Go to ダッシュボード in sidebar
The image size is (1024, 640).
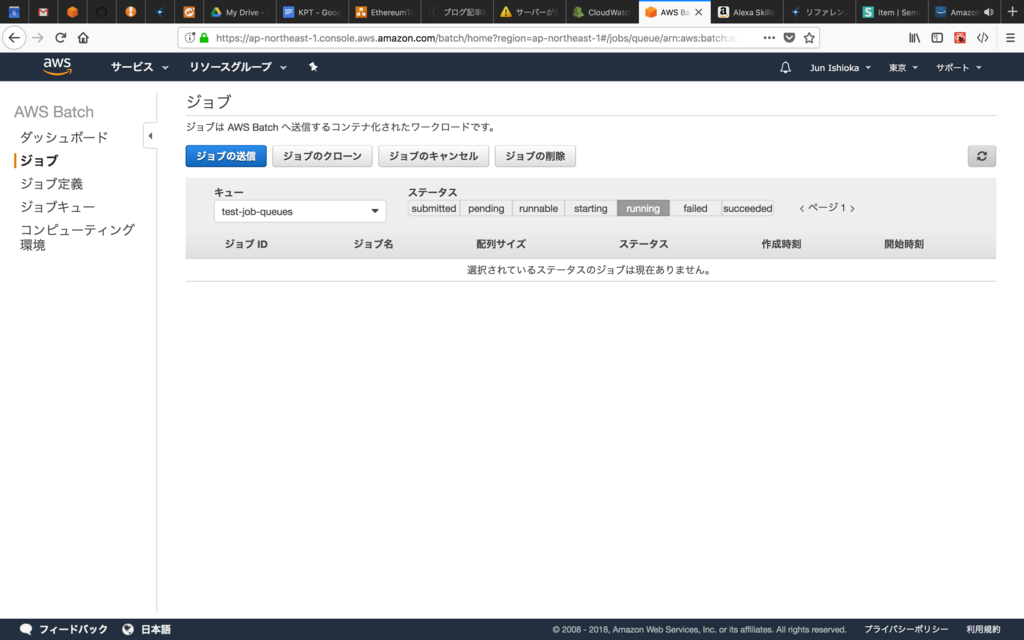click(64, 138)
